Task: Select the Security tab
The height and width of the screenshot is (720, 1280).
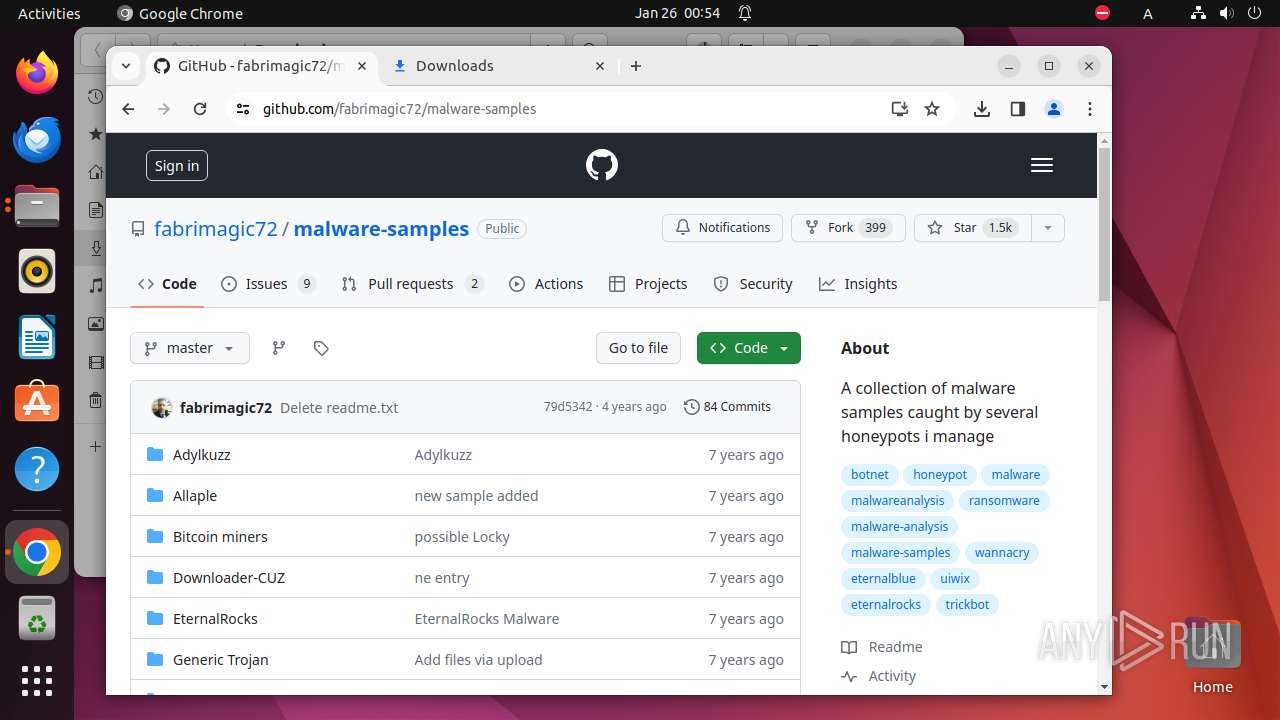Action: point(753,284)
